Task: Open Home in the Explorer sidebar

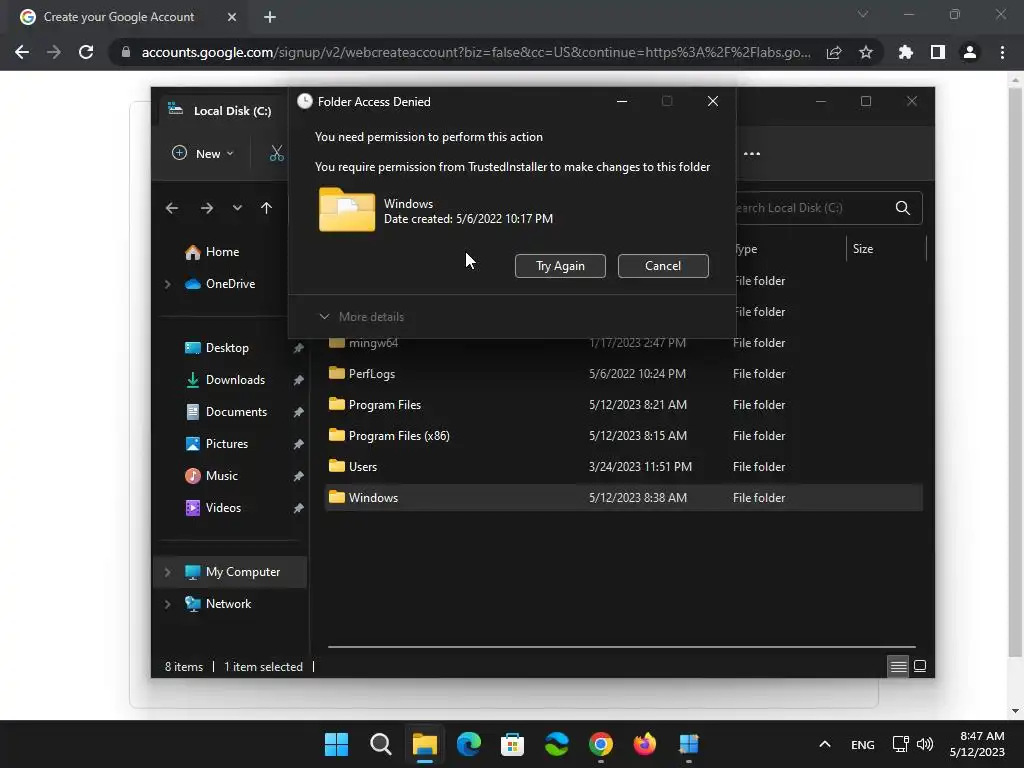Action: (222, 252)
